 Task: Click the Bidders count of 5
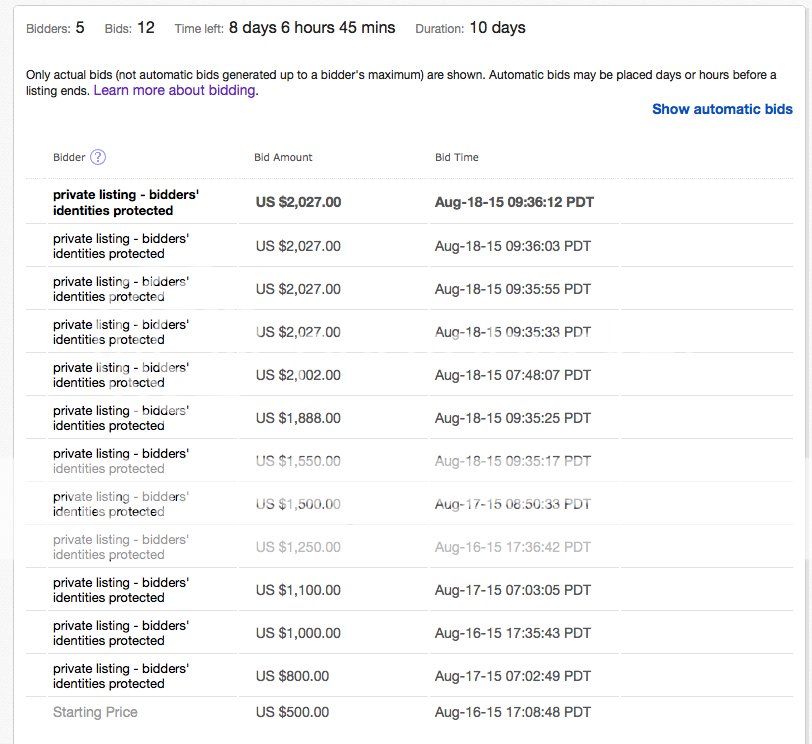pyautogui.click(x=80, y=28)
